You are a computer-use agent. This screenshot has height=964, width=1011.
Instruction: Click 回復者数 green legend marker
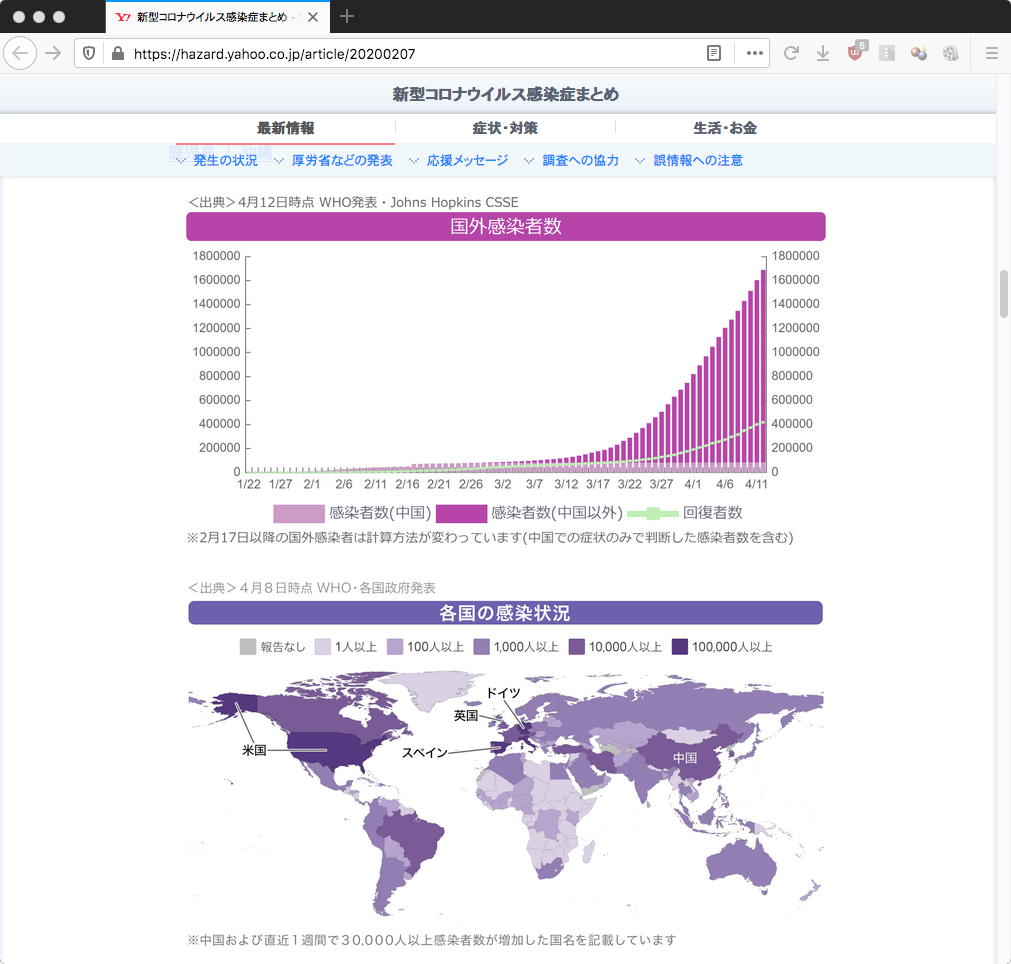coord(653,513)
